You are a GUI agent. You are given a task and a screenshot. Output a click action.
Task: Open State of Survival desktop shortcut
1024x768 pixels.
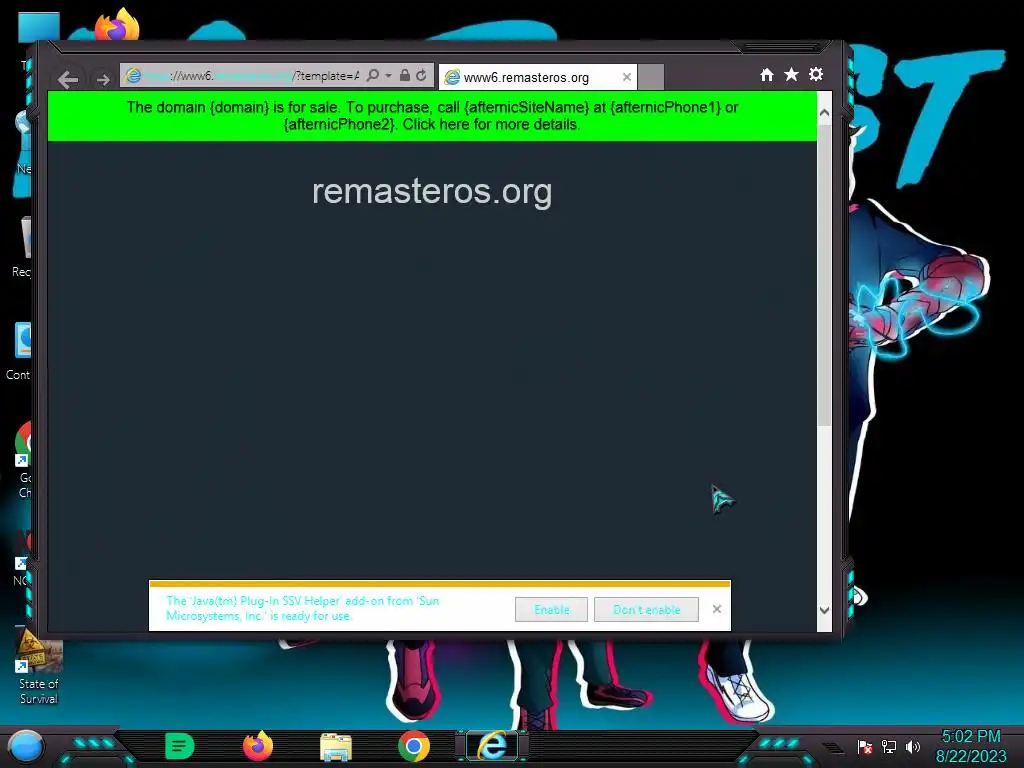point(39,667)
